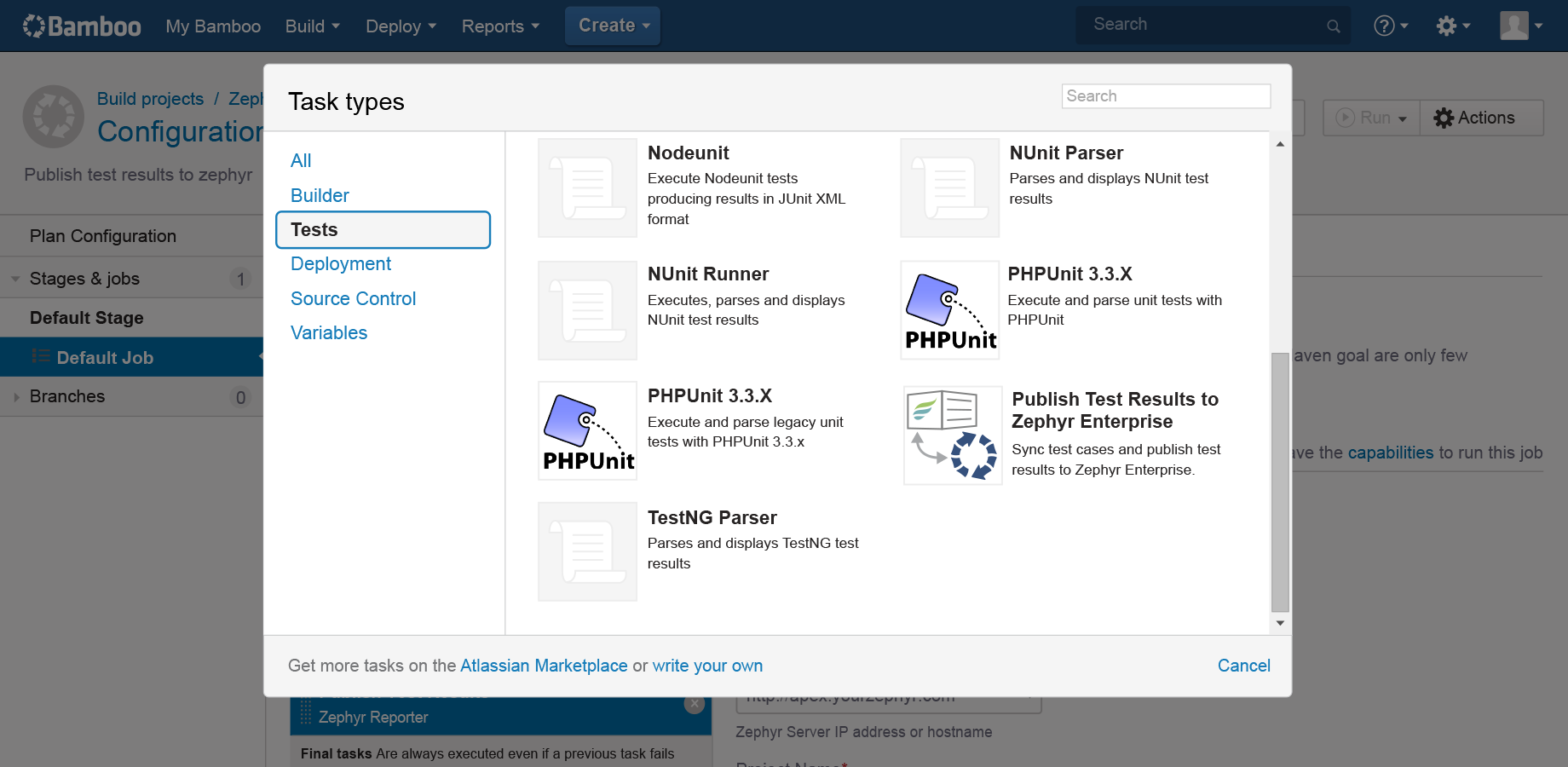1568x767 pixels.
Task: Select the Builder task category
Action: (320, 195)
